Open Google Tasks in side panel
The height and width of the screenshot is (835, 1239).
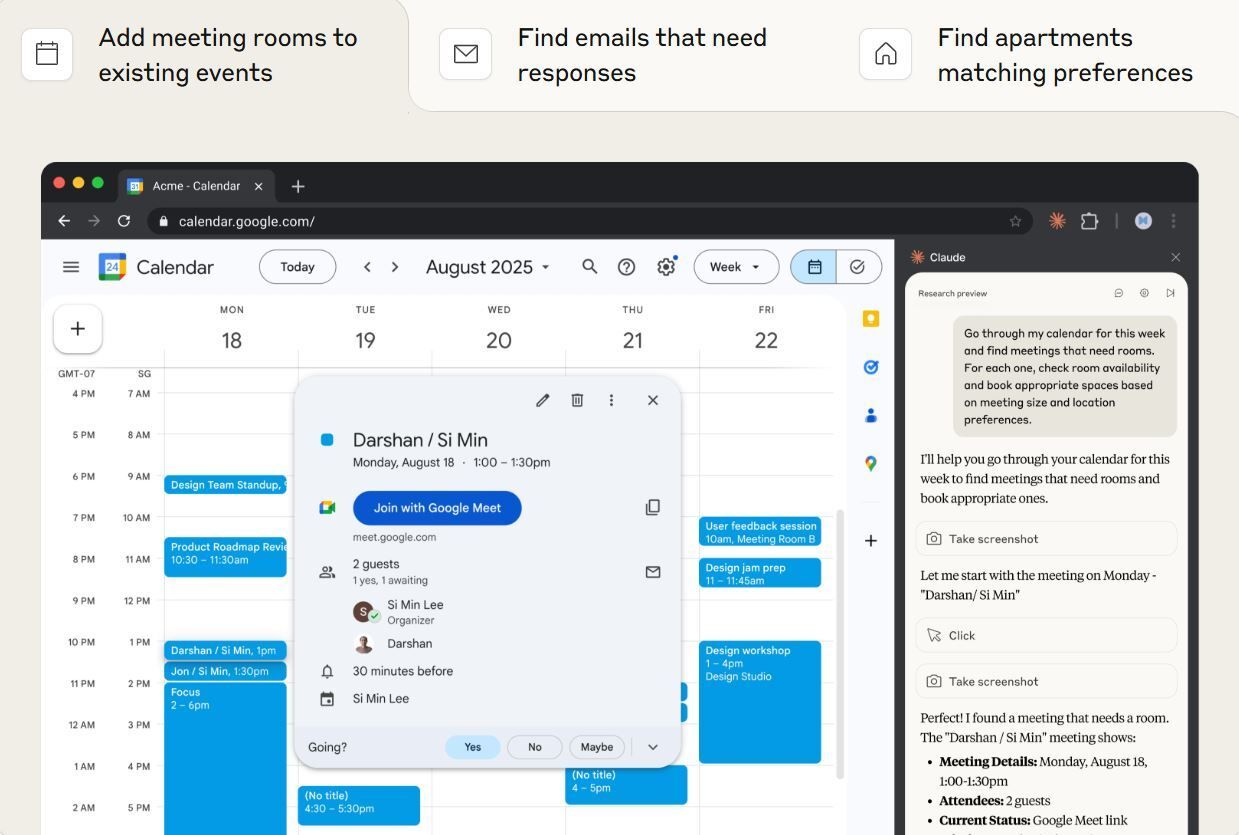(x=871, y=367)
